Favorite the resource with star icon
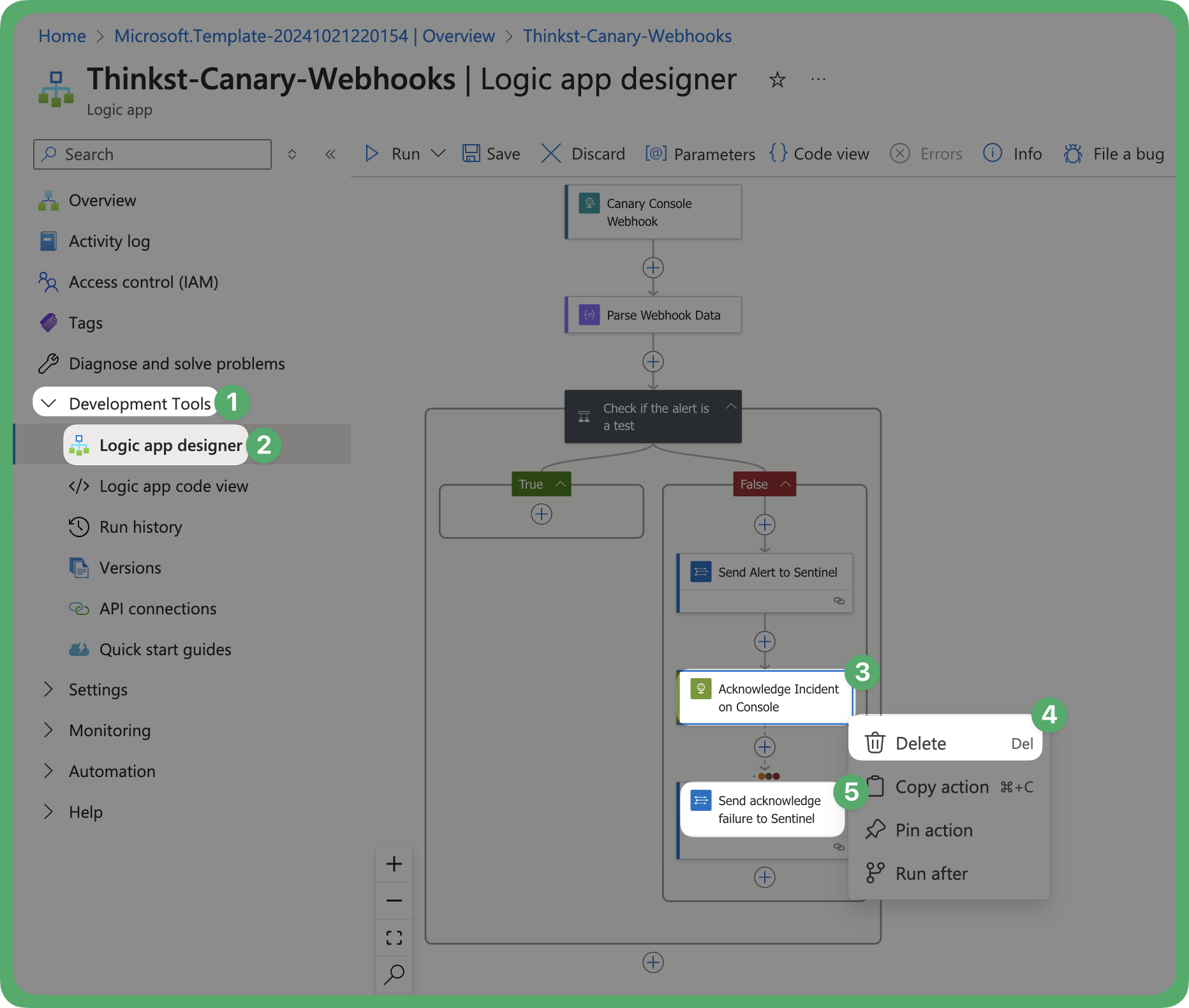 click(x=777, y=80)
